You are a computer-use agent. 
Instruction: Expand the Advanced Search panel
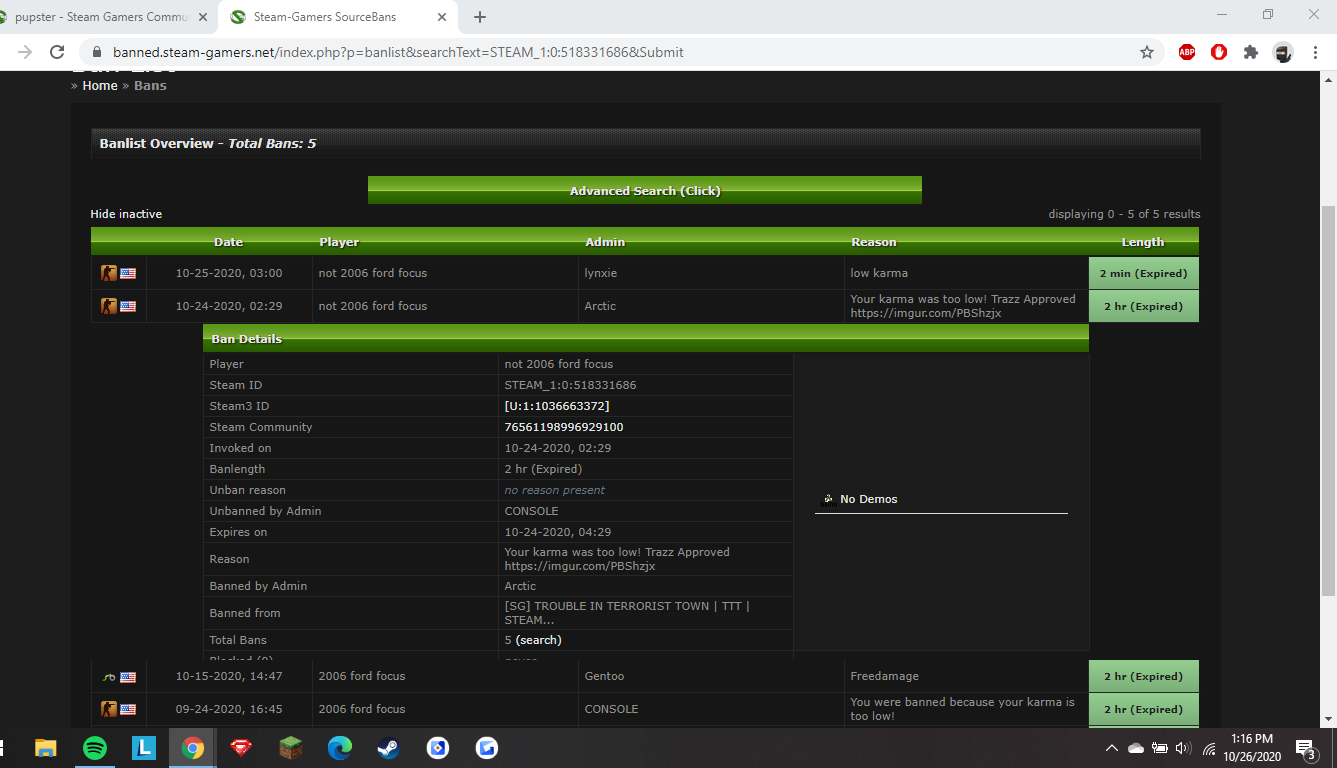pyautogui.click(x=645, y=190)
